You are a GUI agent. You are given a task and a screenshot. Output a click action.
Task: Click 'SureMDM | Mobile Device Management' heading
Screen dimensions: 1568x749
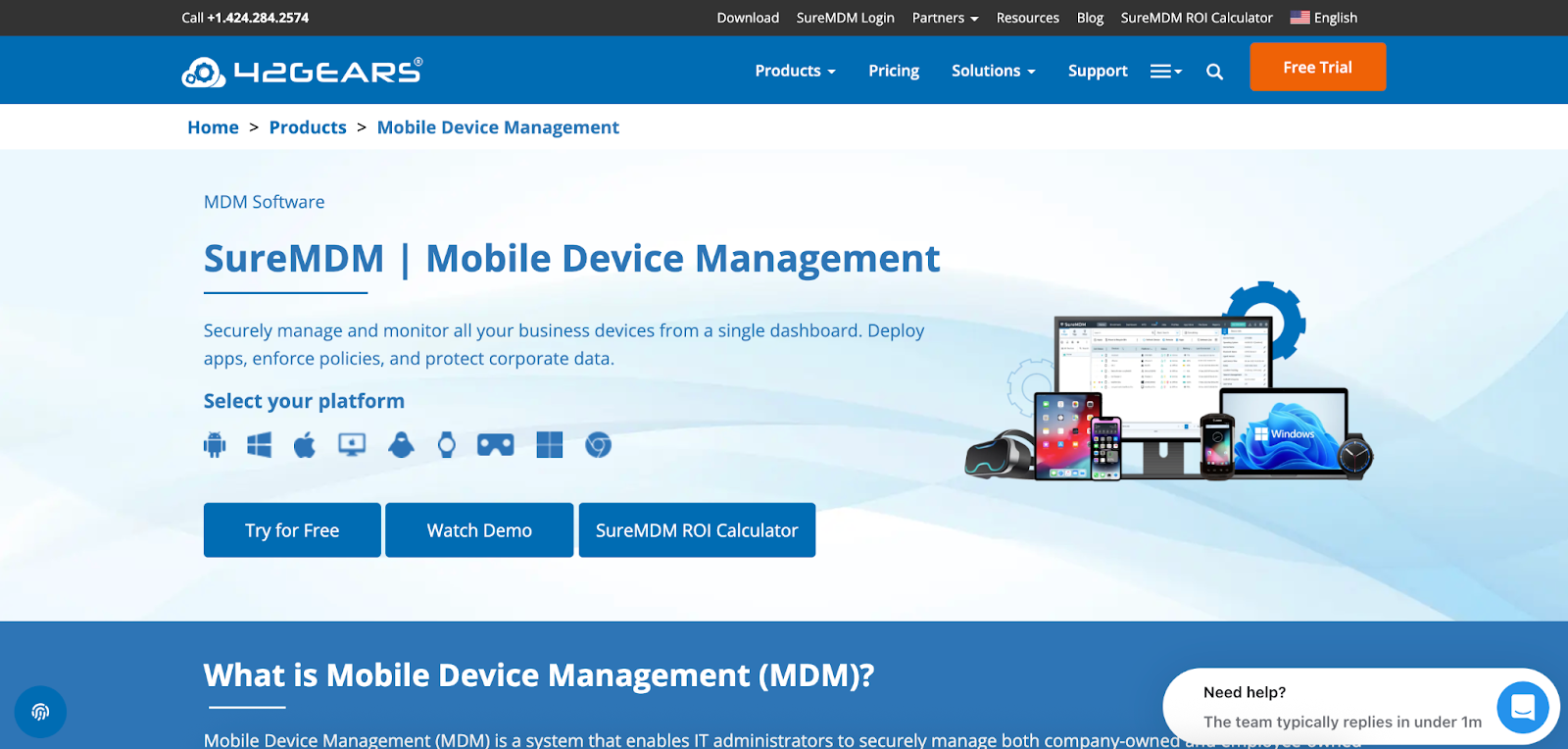pos(571,259)
